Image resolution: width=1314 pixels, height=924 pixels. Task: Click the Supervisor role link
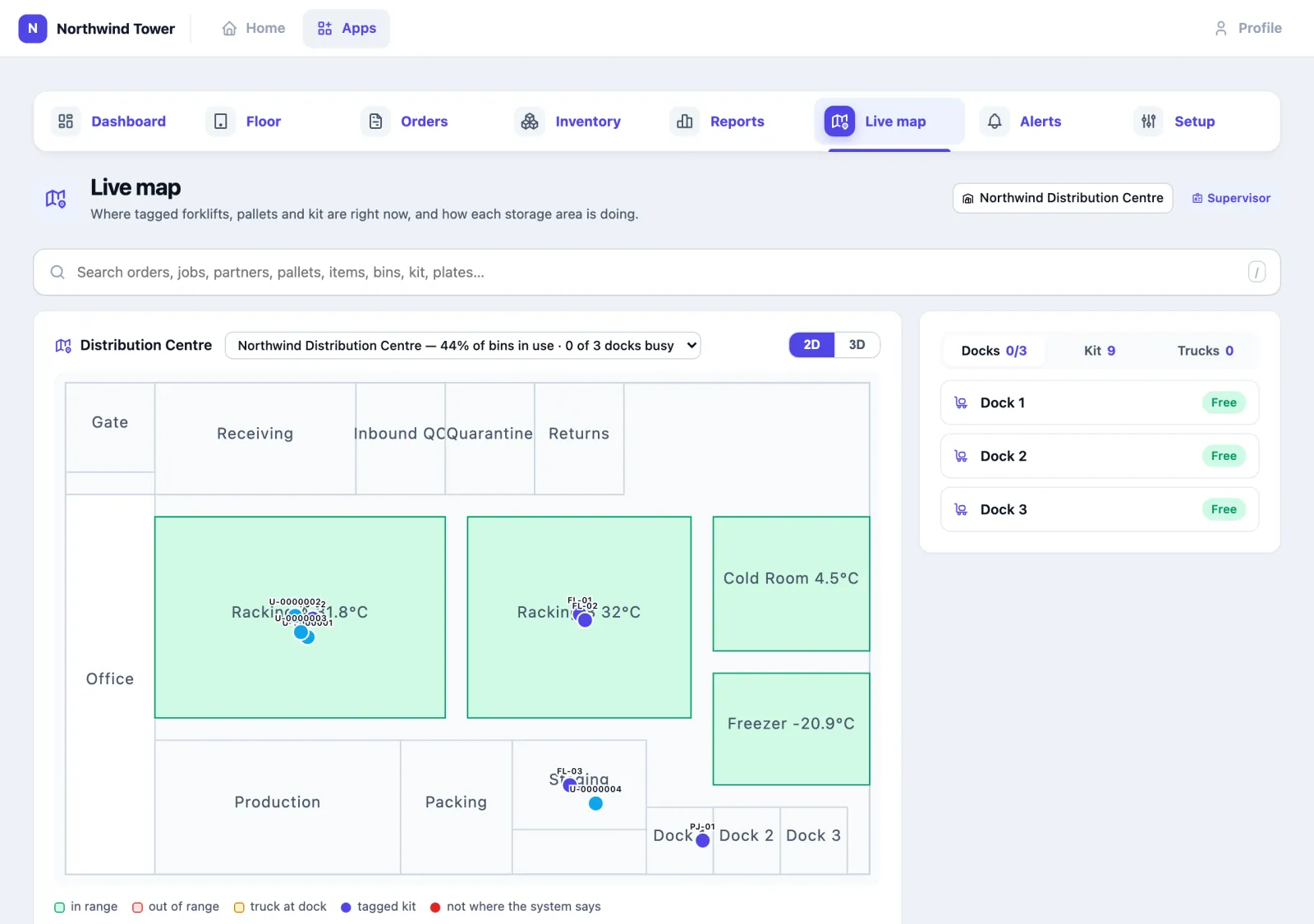coord(1231,198)
